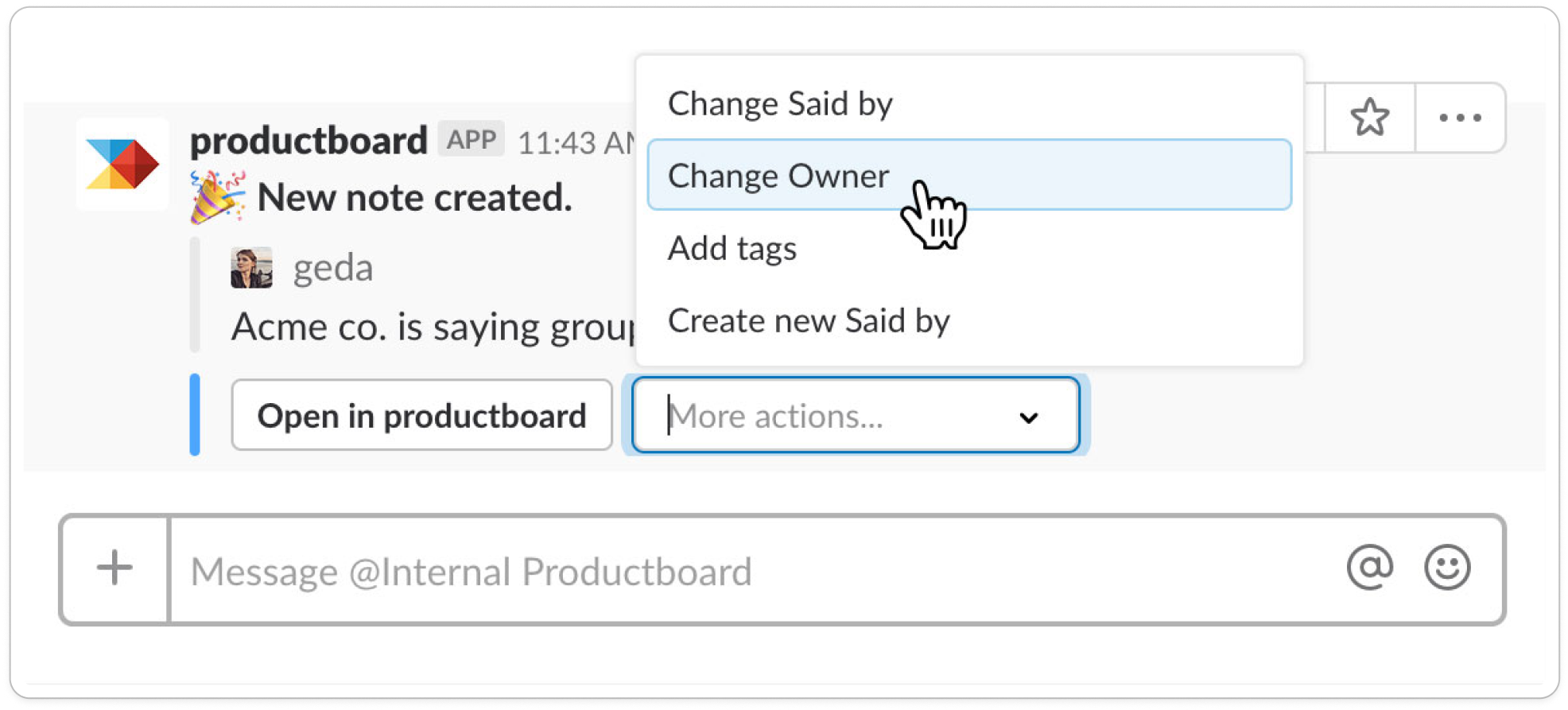Click the geda author name
Viewport: 1568px width, 710px height.
click(333, 268)
